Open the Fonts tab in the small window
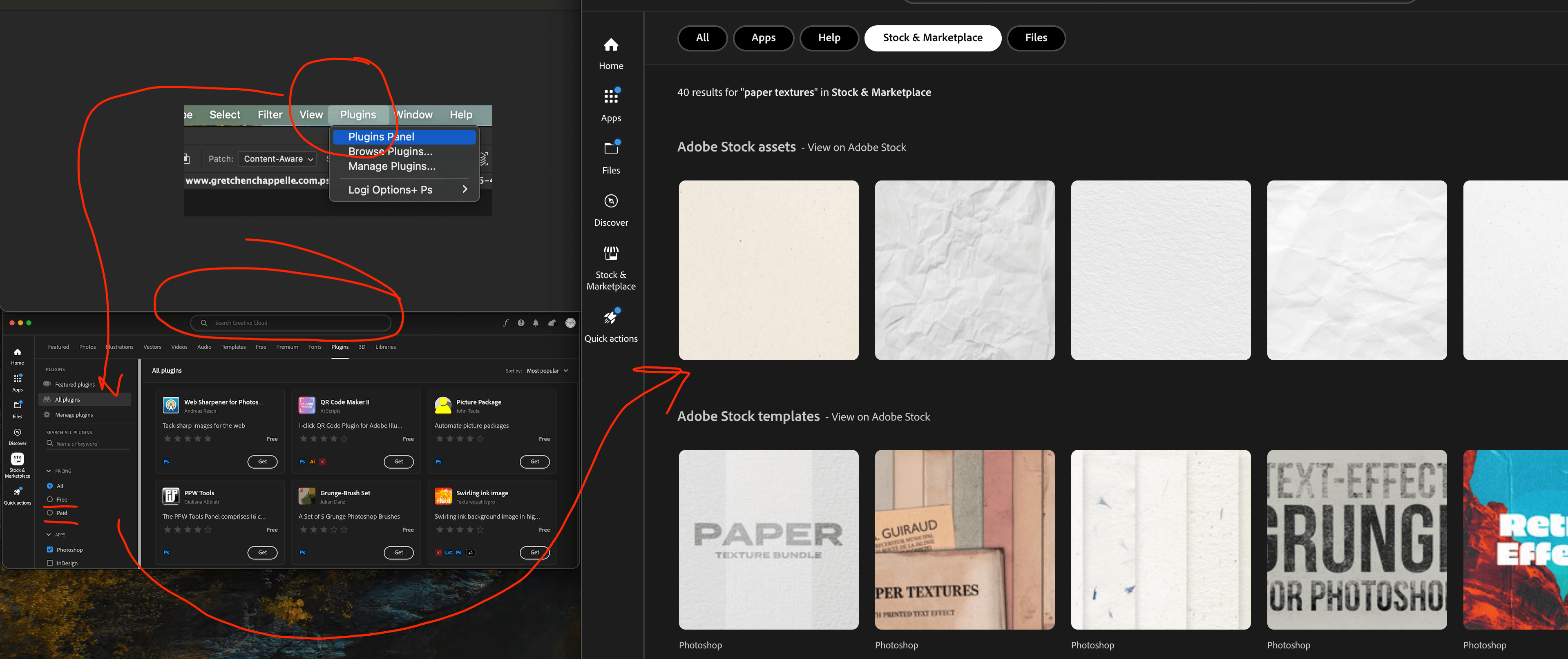The height and width of the screenshot is (659, 1568). 315,347
